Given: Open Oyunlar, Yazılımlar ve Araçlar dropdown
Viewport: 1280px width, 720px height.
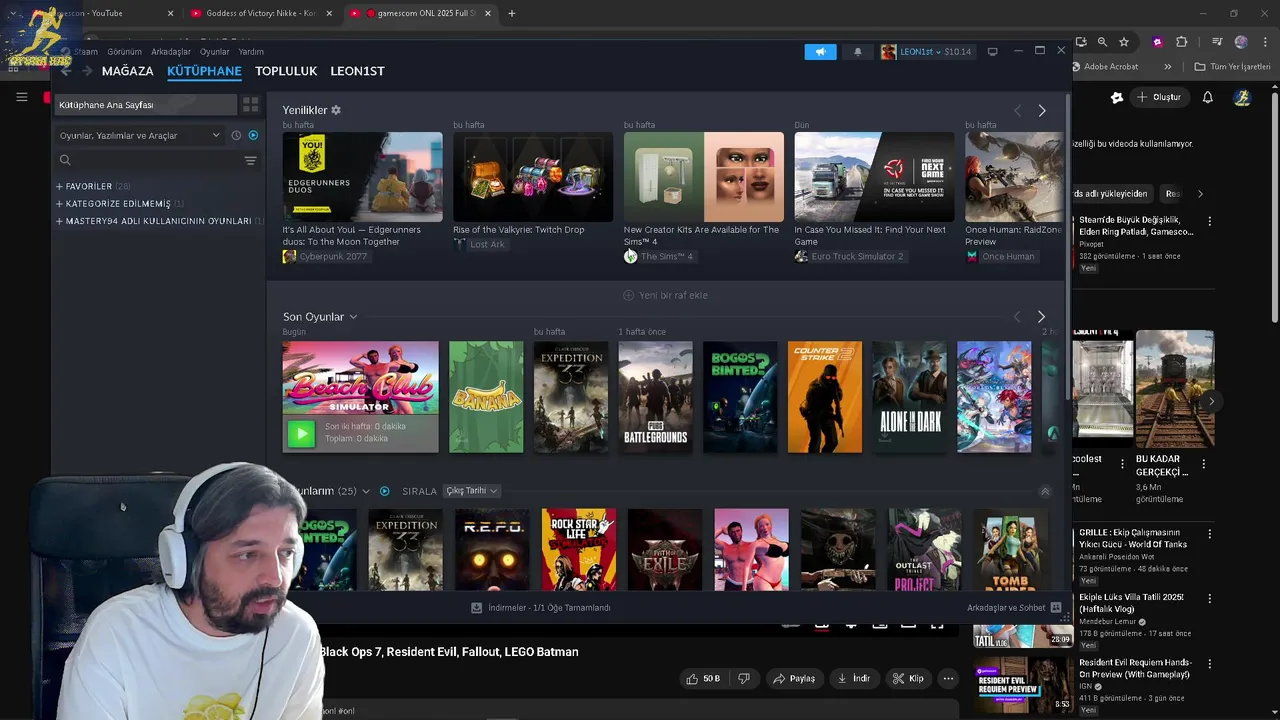Looking at the screenshot, I should tap(139, 135).
